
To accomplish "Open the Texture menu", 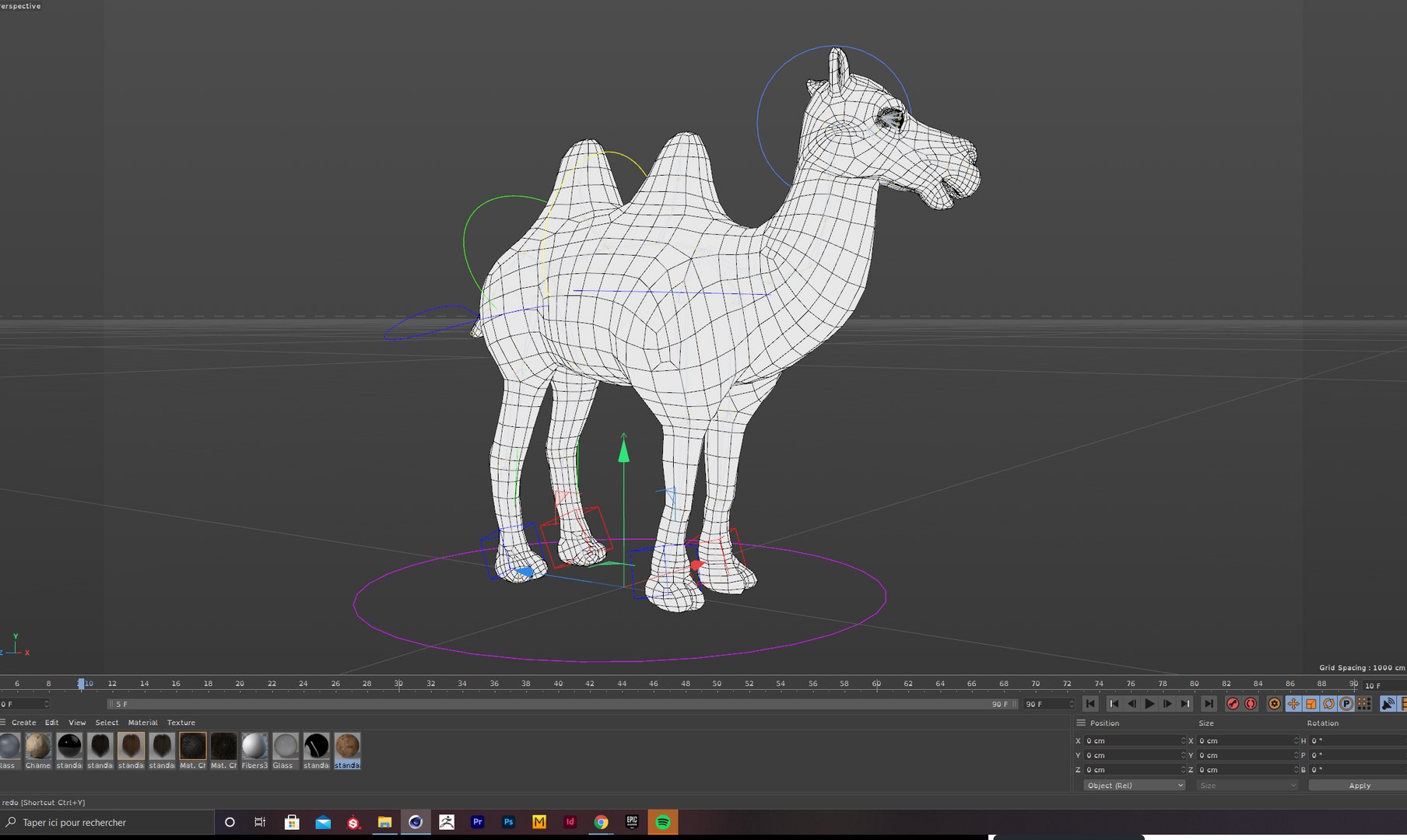I will 181,723.
